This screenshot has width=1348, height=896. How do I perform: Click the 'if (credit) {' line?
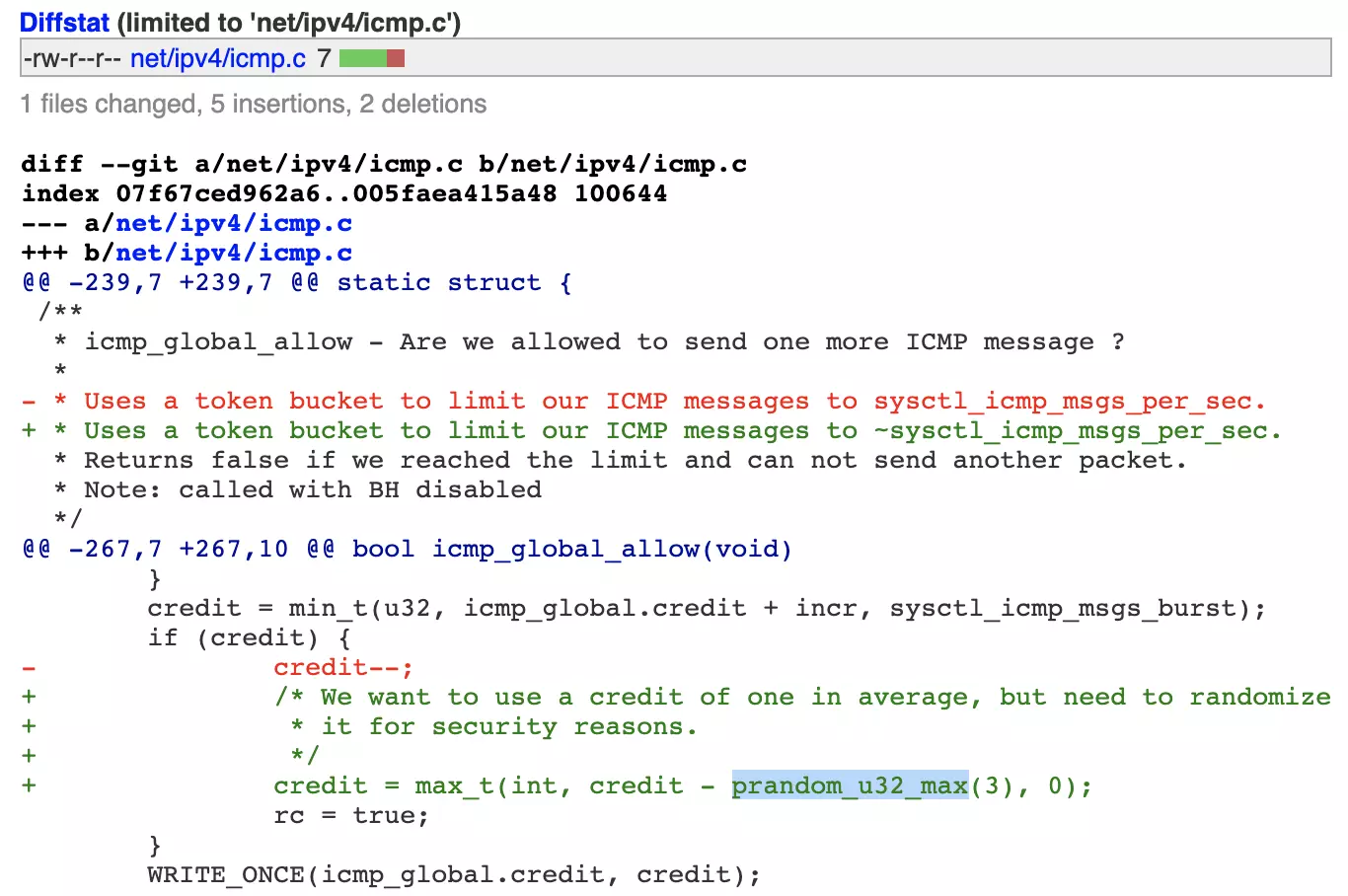coord(249,637)
